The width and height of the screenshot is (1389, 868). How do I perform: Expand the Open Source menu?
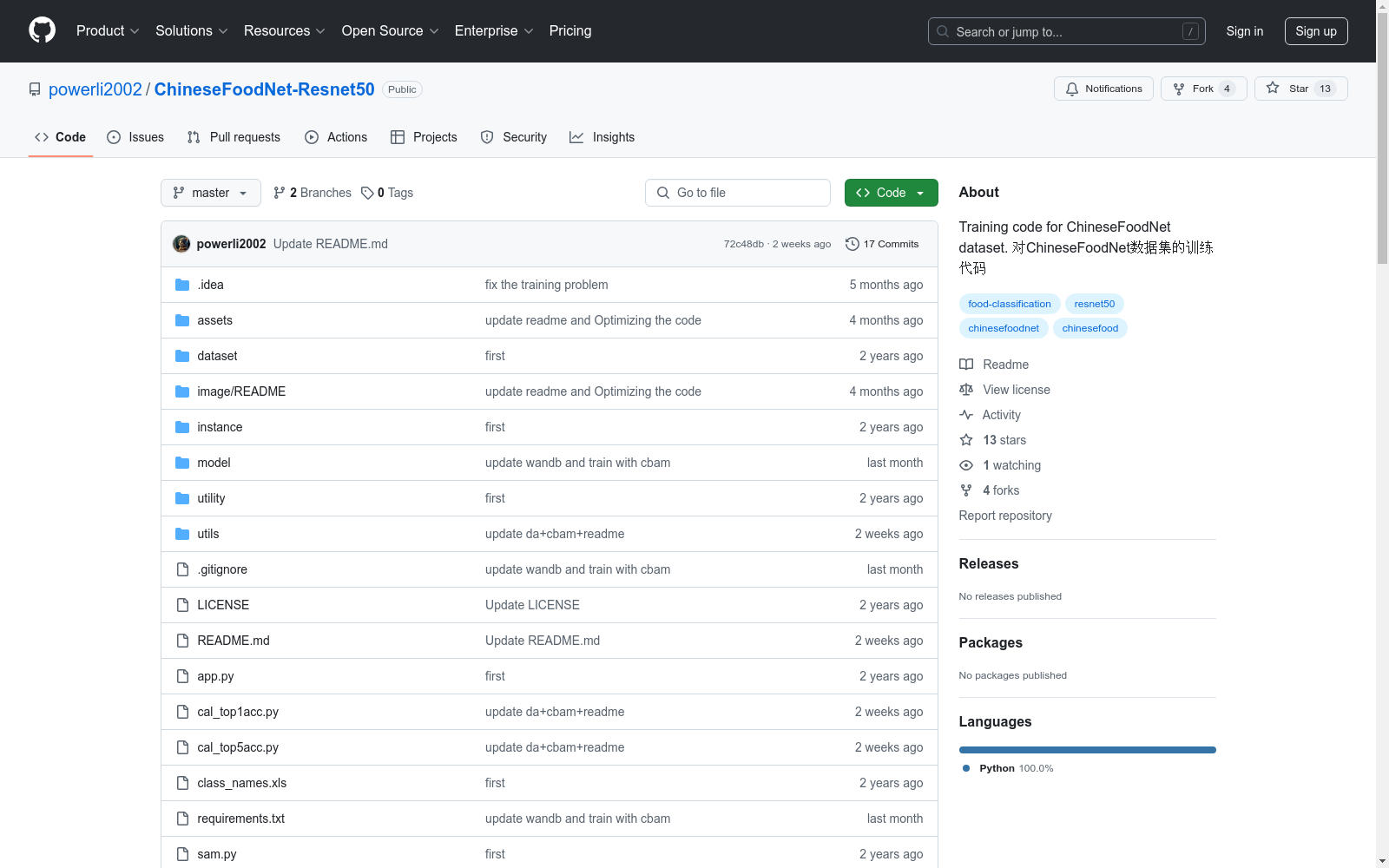[391, 30]
